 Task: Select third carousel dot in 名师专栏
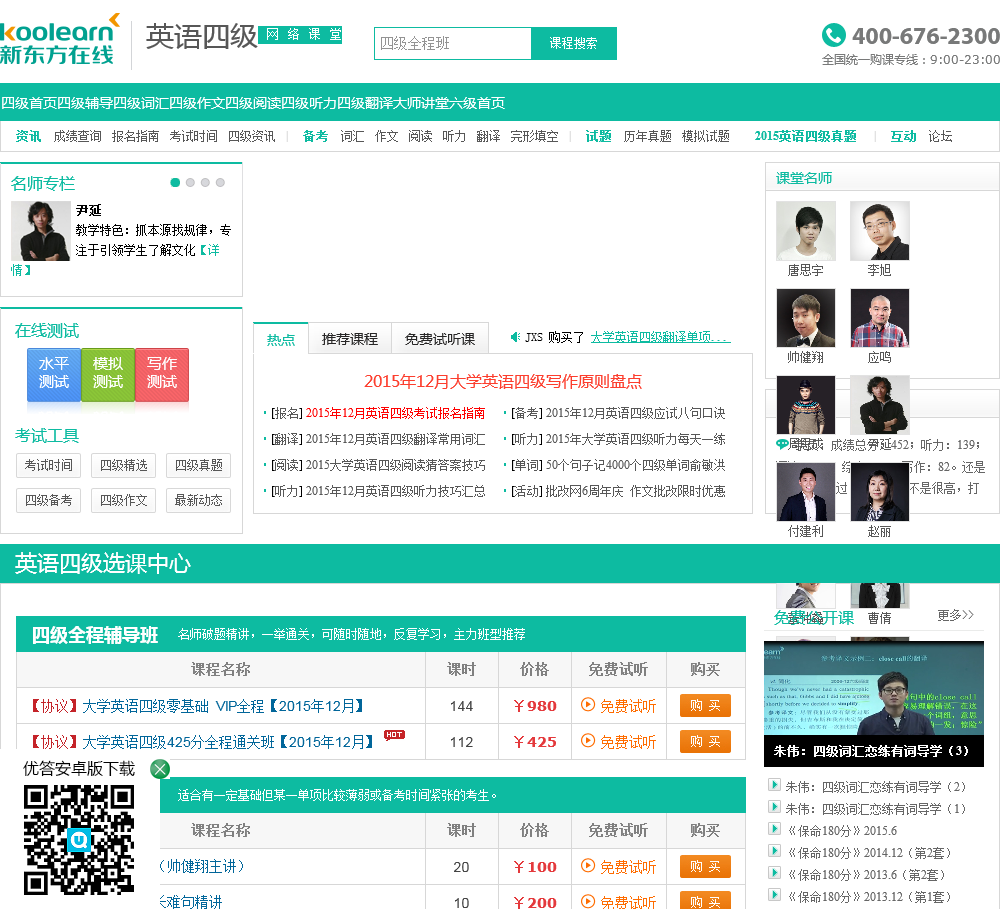(205, 182)
